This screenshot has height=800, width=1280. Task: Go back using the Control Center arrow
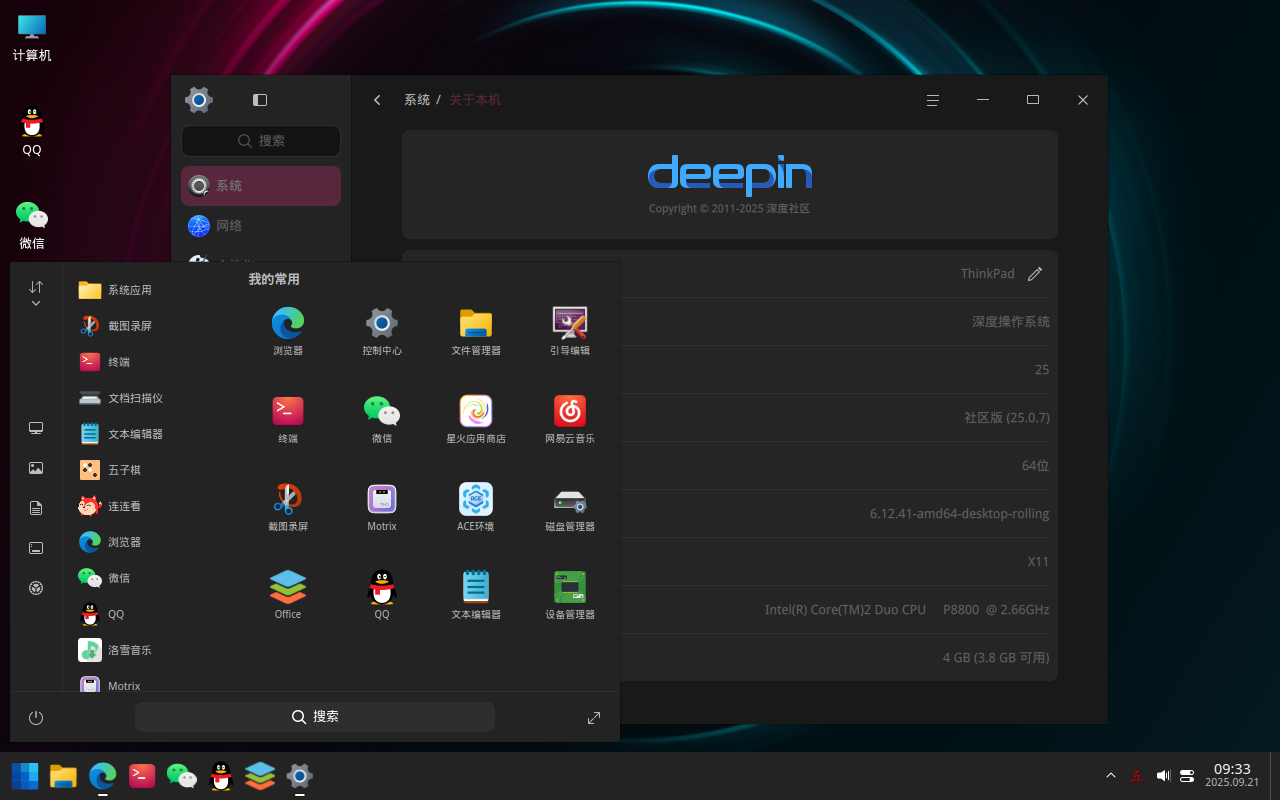(377, 100)
